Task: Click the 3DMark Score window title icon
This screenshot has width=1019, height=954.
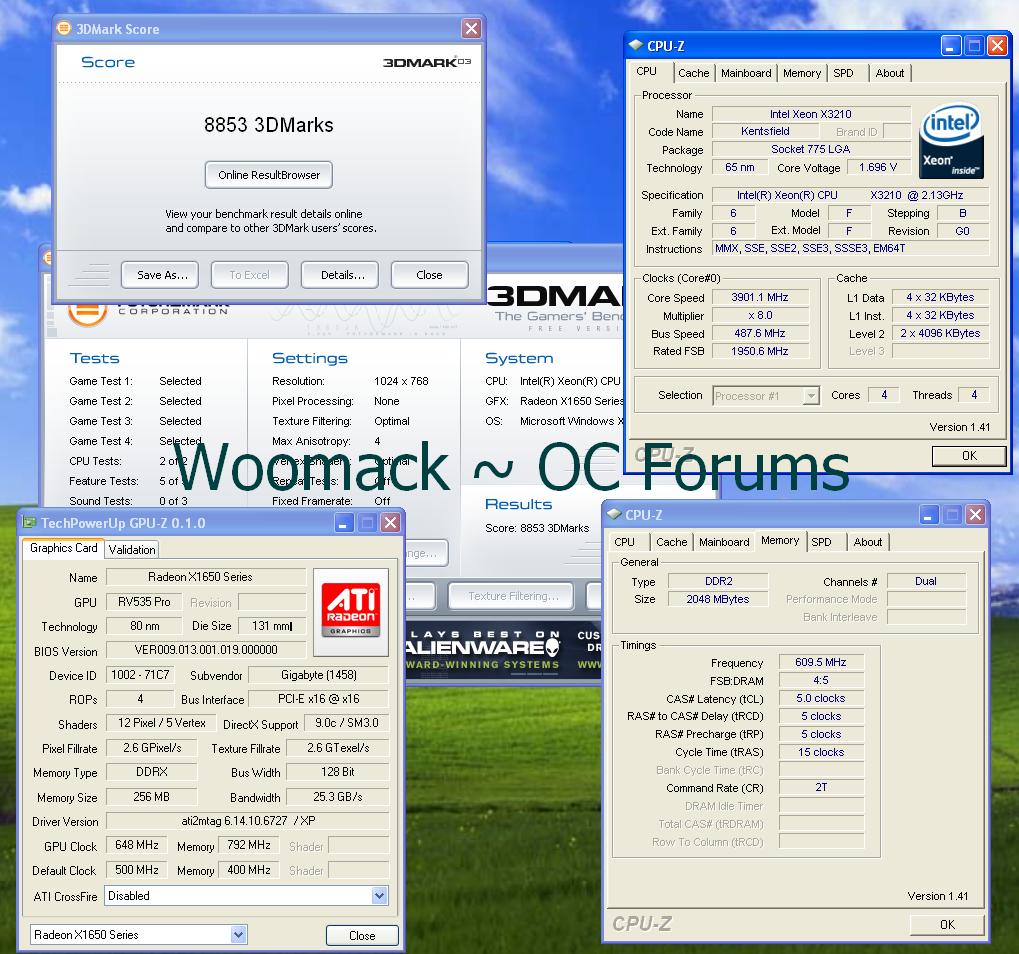Action: click(64, 28)
